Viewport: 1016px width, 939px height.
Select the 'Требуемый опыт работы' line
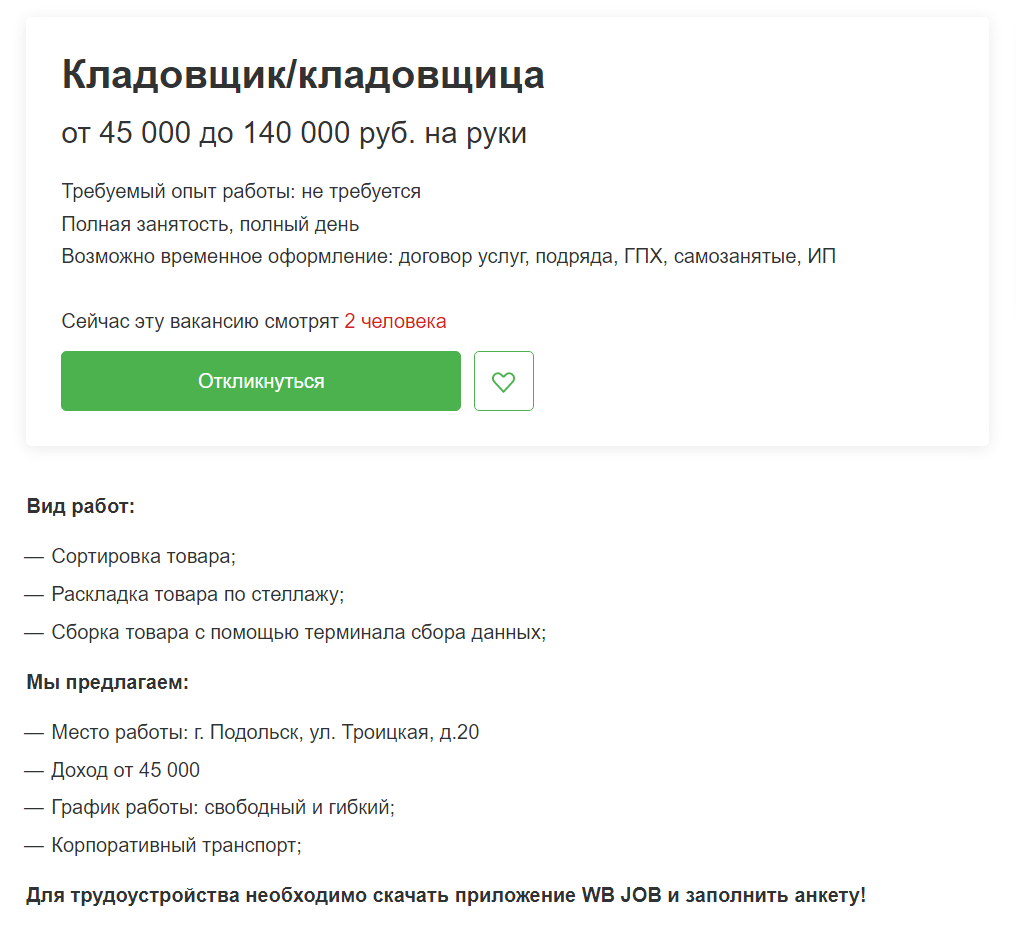tap(241, 191)
